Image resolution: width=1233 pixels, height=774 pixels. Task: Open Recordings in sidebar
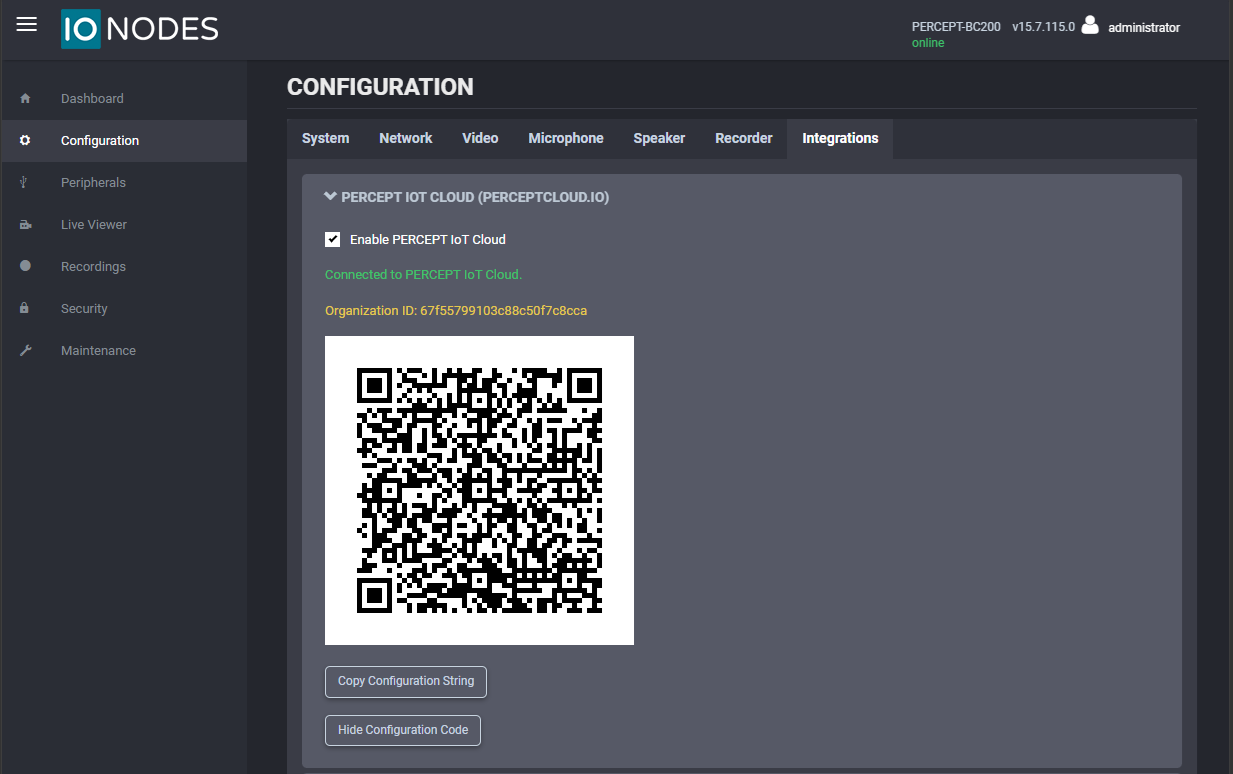pyautogui.click(x=124, y=267)
